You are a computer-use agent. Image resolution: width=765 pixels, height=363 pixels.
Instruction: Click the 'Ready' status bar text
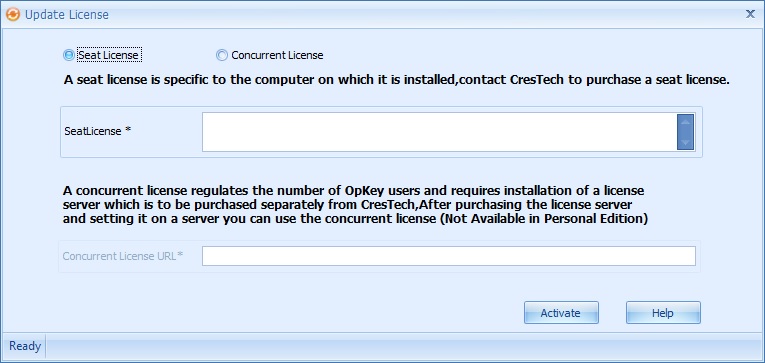pyautogui.click(x=25, y=346)
